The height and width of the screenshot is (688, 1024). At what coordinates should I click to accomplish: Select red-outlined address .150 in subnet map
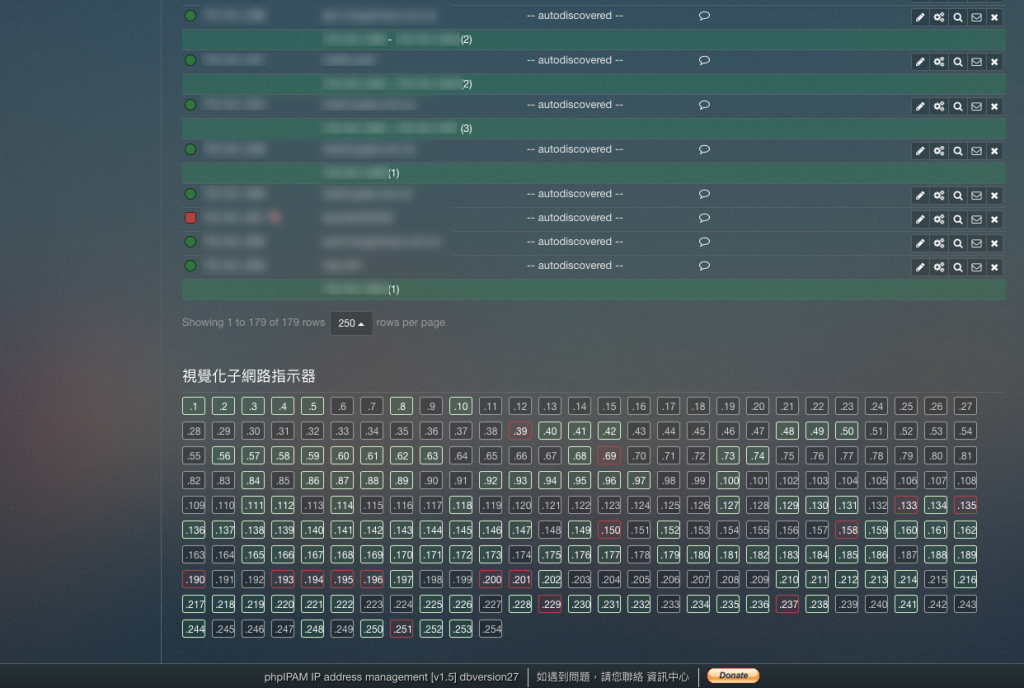[609, 530]
